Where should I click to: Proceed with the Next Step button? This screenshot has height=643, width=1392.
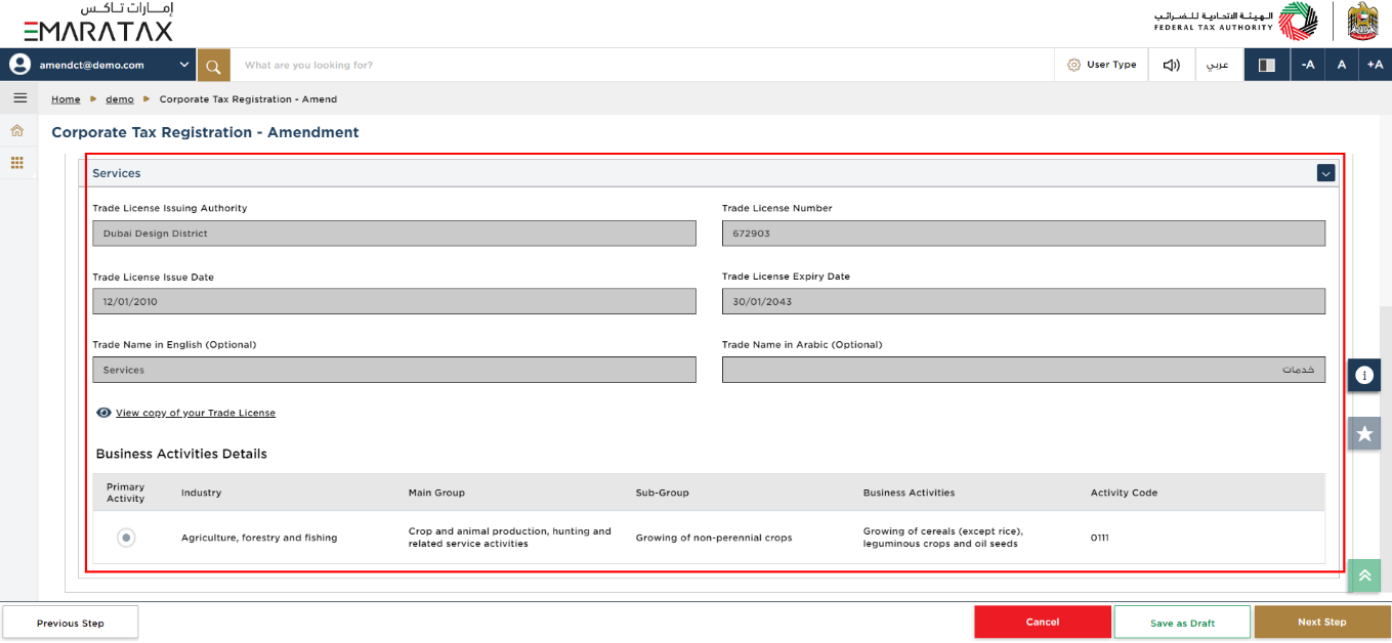[x=1322, y=622]
